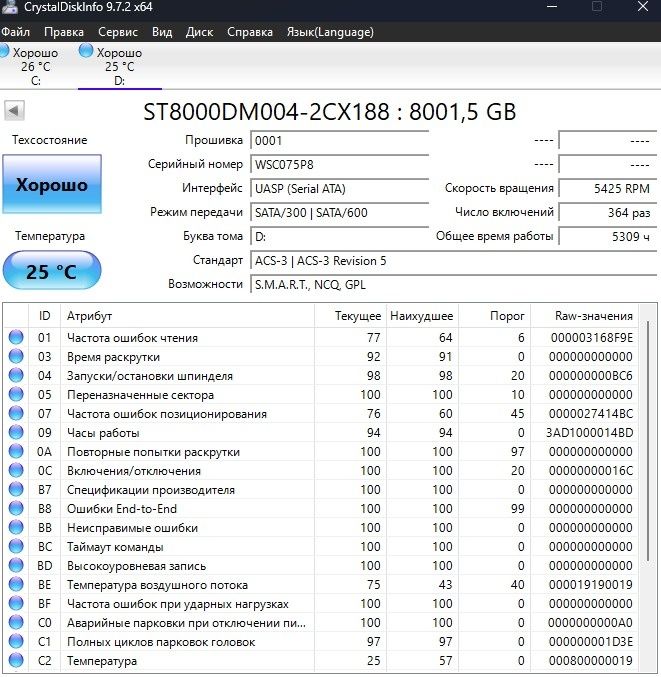Screen dimensions: 661x677
Task: Click status orb for attribute B8
Action: (16, 508)
